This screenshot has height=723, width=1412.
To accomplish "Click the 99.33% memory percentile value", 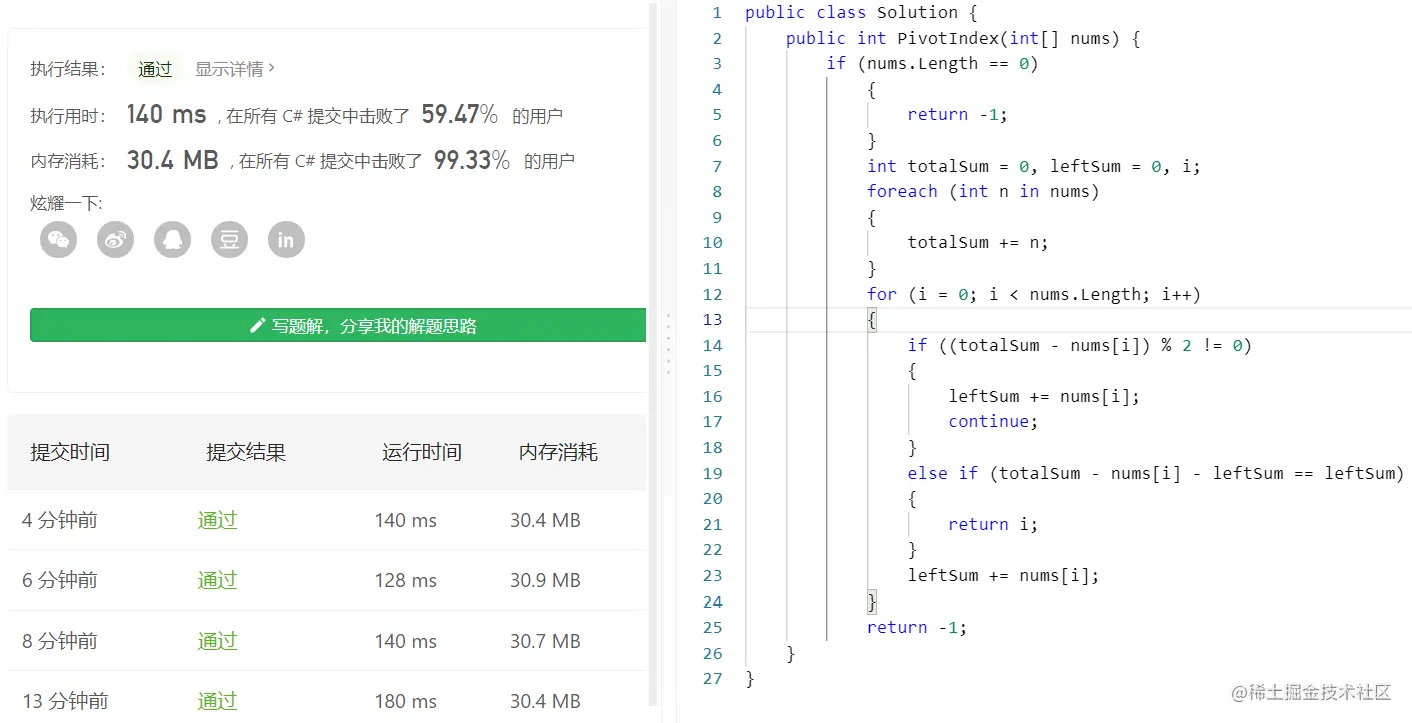I will click(x=472, y=160).
